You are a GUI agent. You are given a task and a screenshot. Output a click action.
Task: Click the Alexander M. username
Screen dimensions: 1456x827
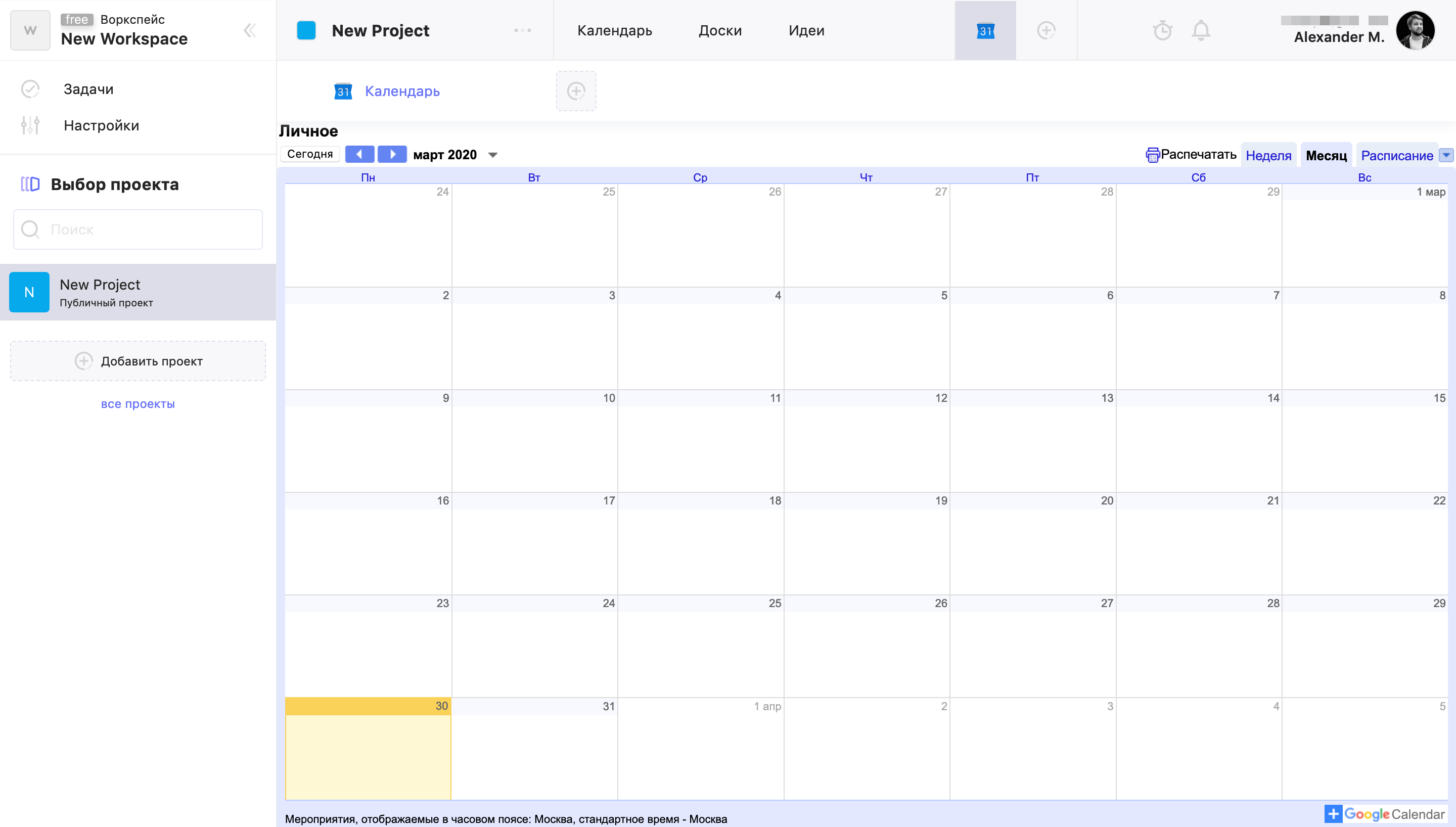point(1339,37)
